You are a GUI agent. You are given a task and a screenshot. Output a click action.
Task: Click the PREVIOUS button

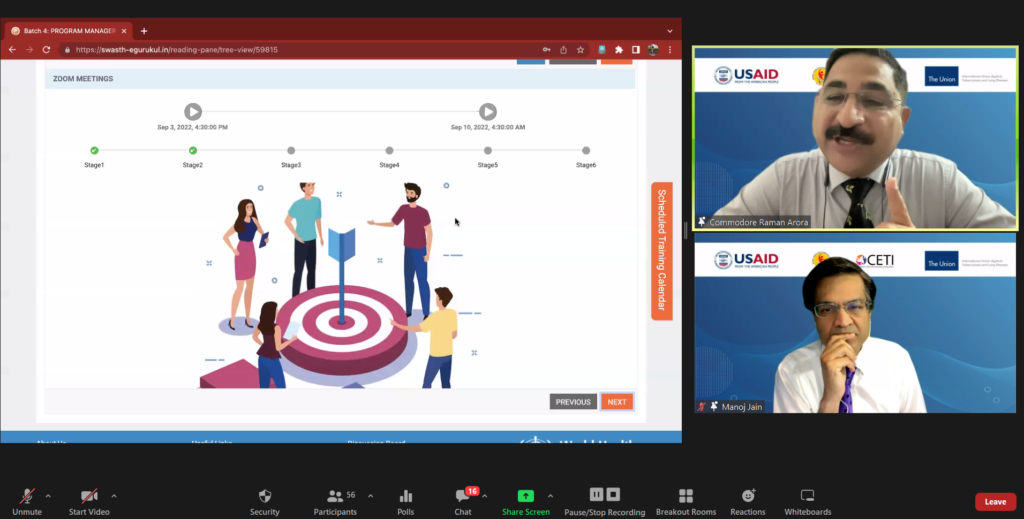[573, 402]
